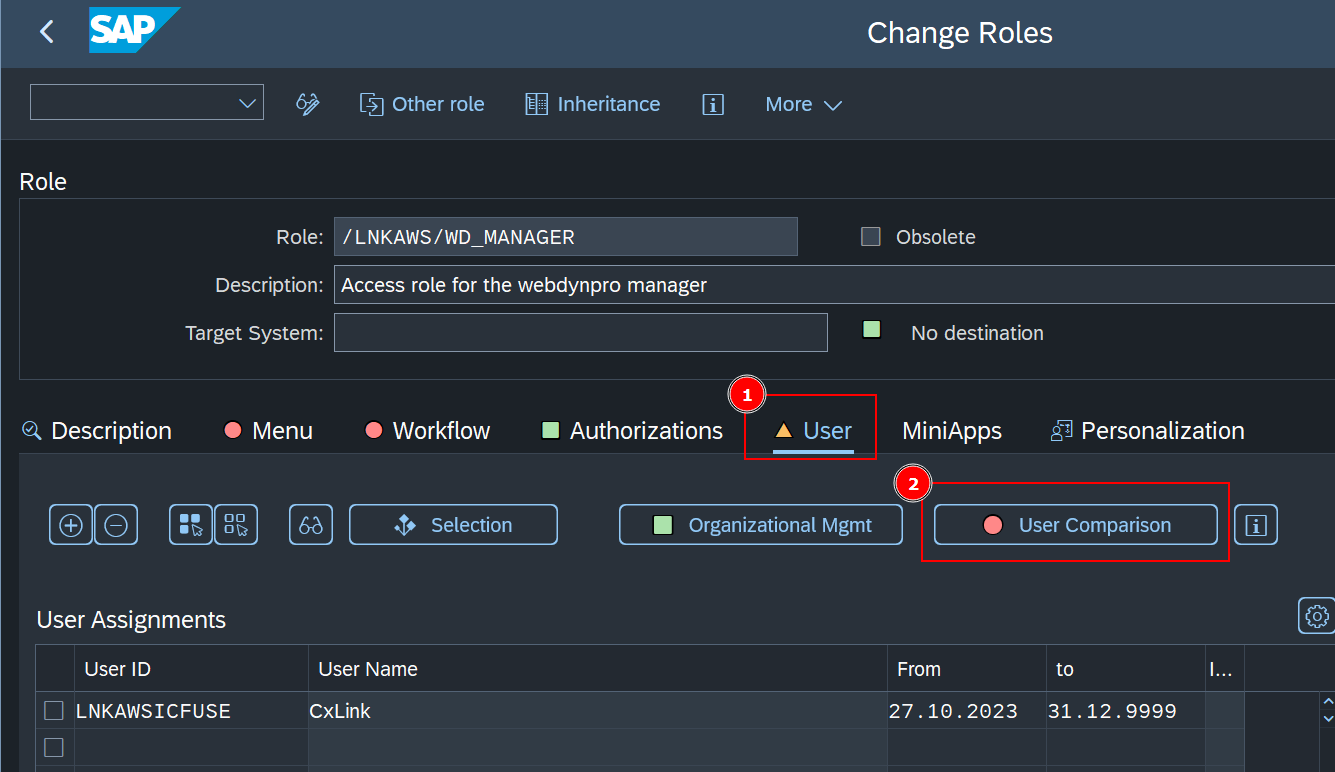1335x772 pixels.
Task: Open Inheritance view
Action: (x=593, y=104)
